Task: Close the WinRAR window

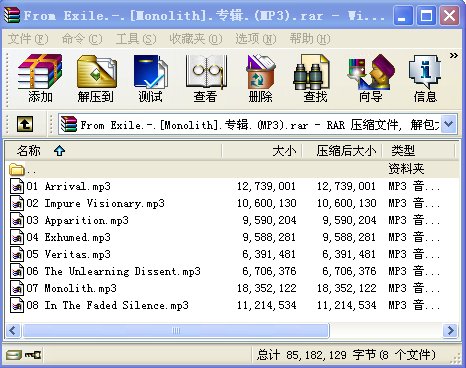Action: 450,16
